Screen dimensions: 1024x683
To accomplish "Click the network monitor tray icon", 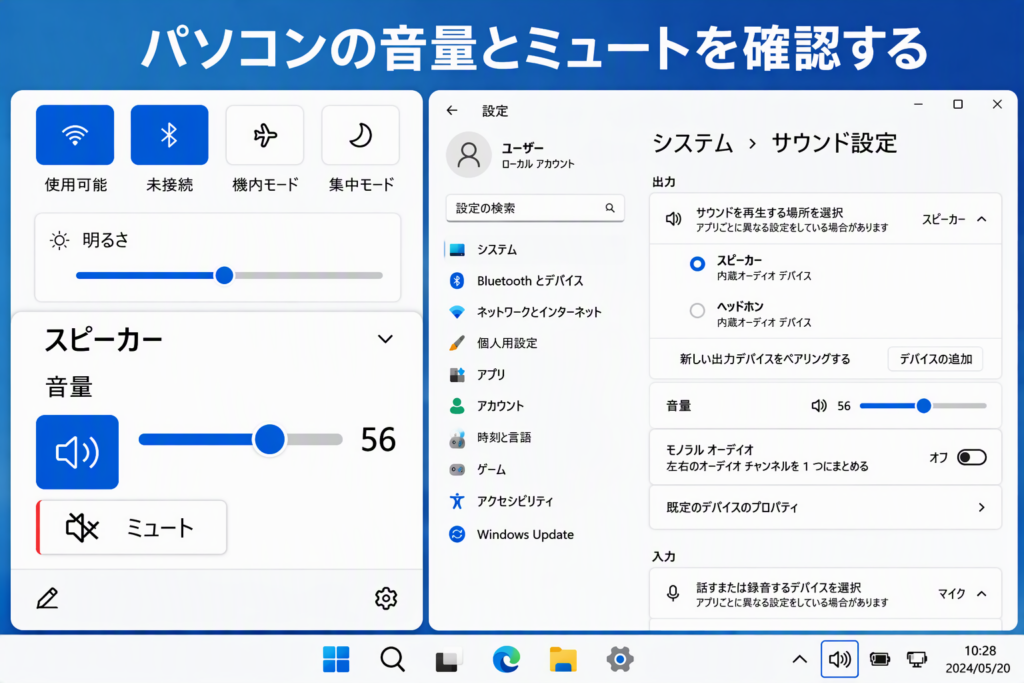I will click(917, 659).
